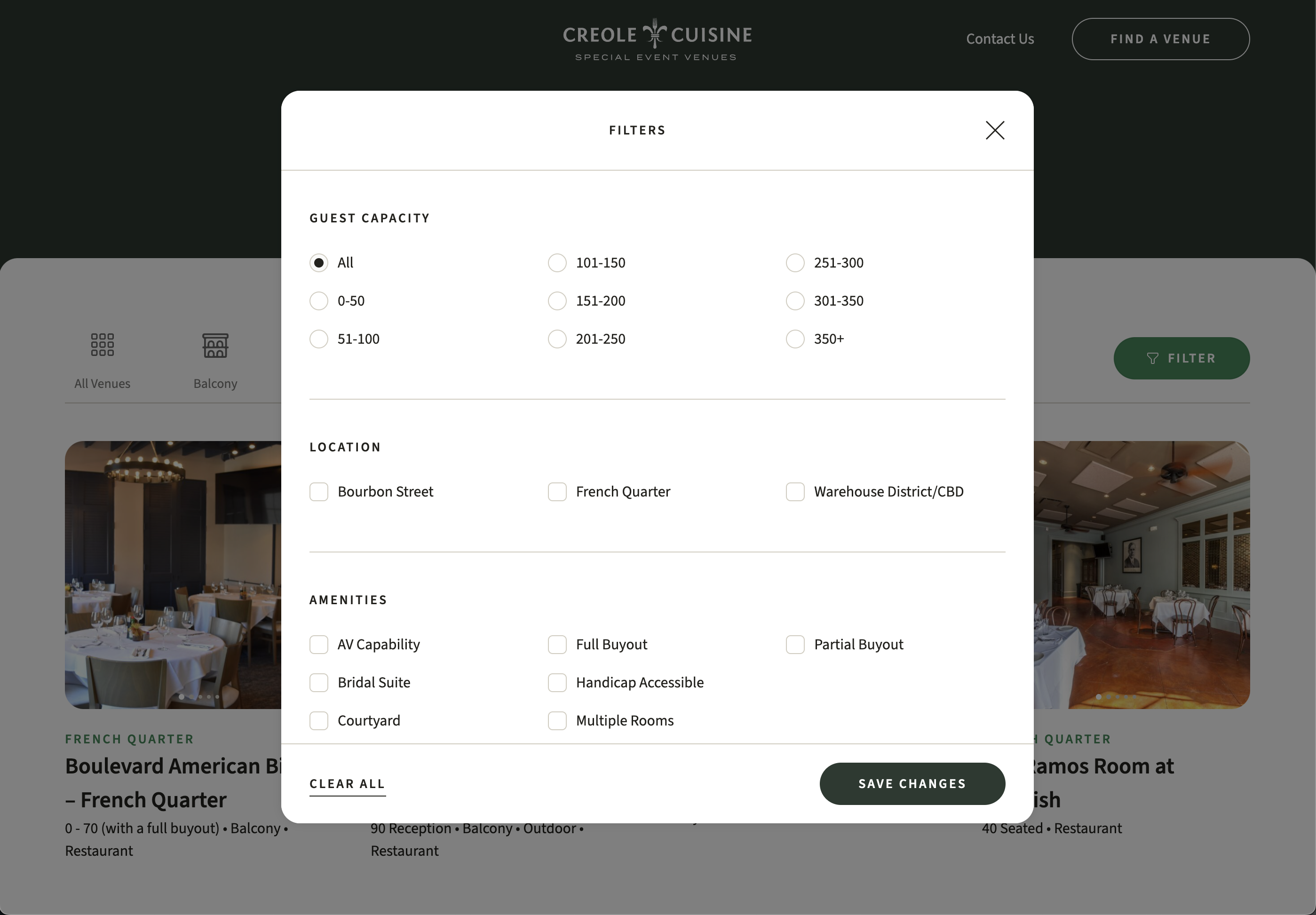Screen dimensions: 1316x915
Task: Click the filter funnel icon
Action: pos(1152,357)
